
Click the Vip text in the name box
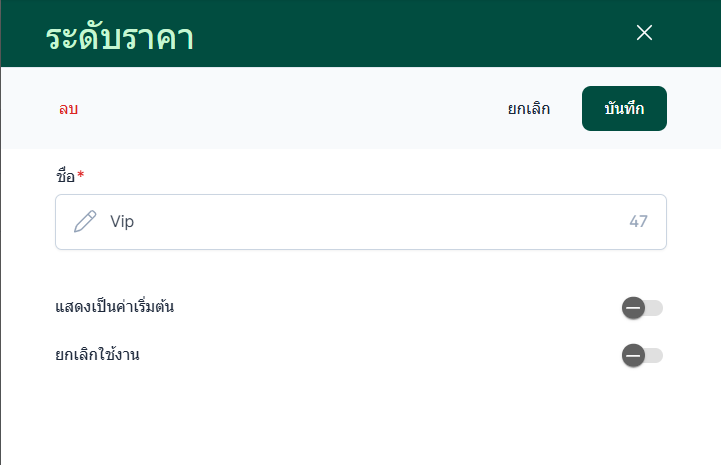click(x=122, y=221)
